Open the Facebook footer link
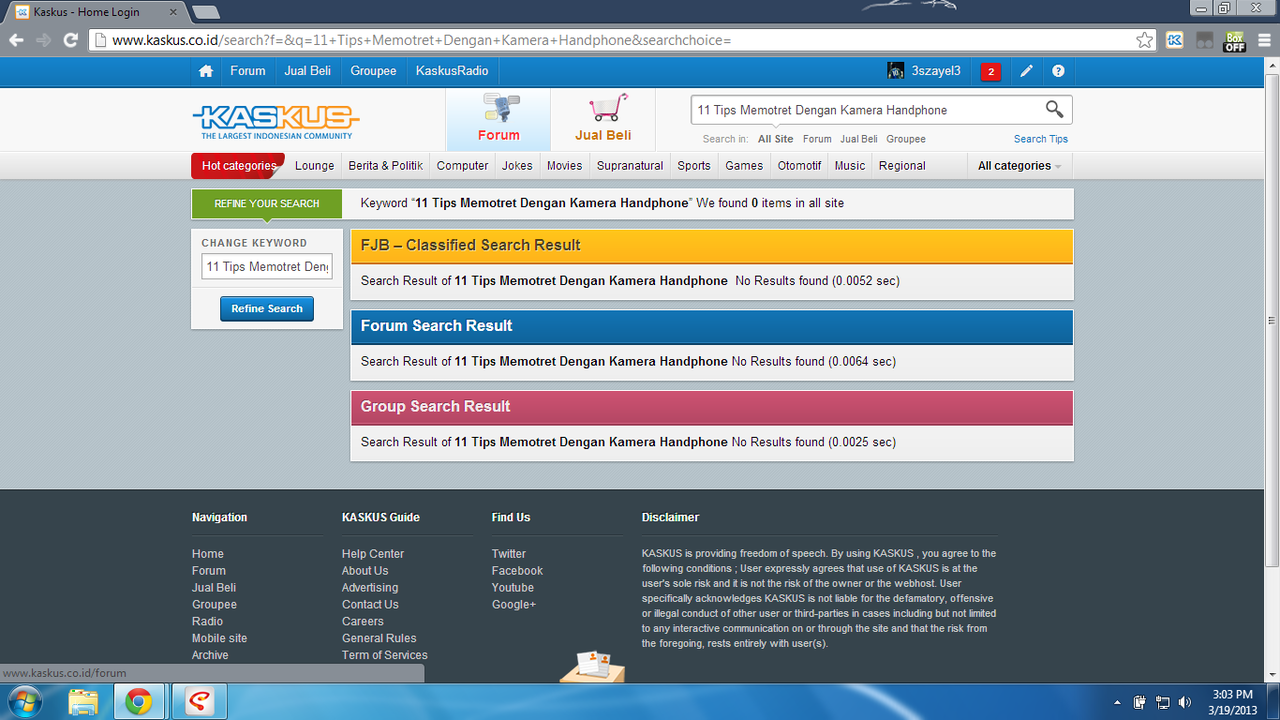1280x720 pixels. 517,571
